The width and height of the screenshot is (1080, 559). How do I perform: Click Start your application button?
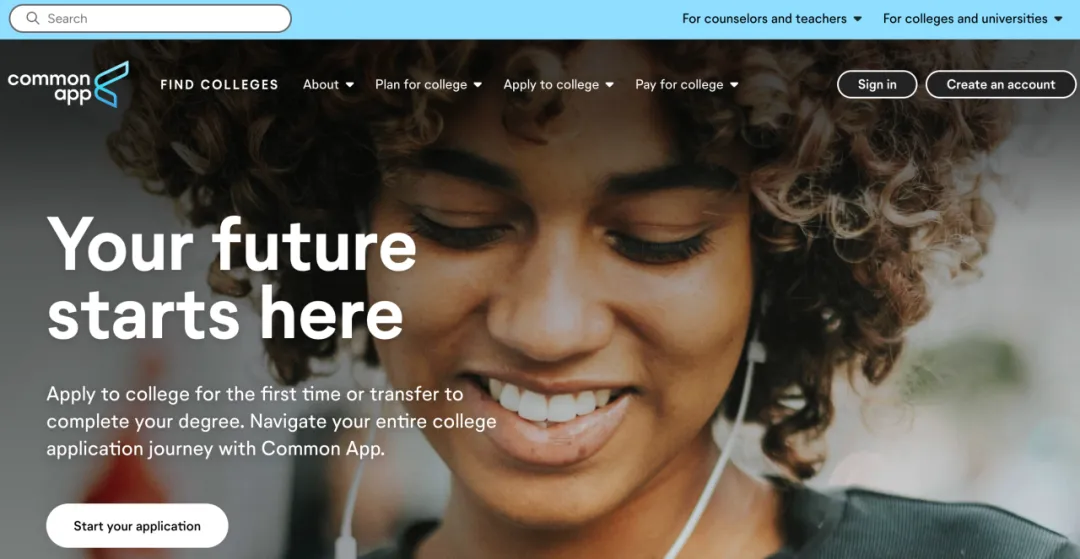coord(137,526)
